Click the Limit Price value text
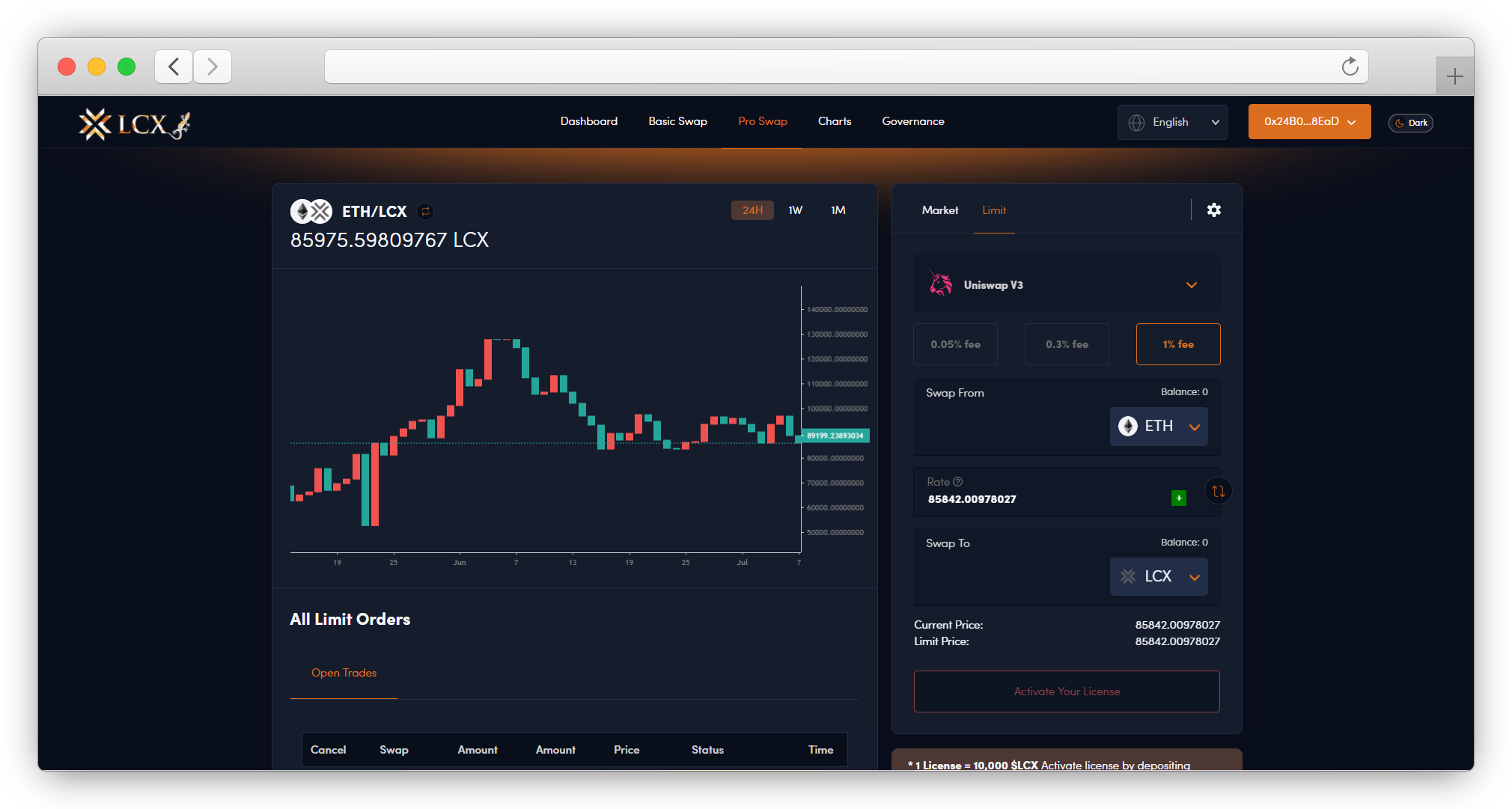The height and width of the screenshot is (809, 1512). [1177, 641]
